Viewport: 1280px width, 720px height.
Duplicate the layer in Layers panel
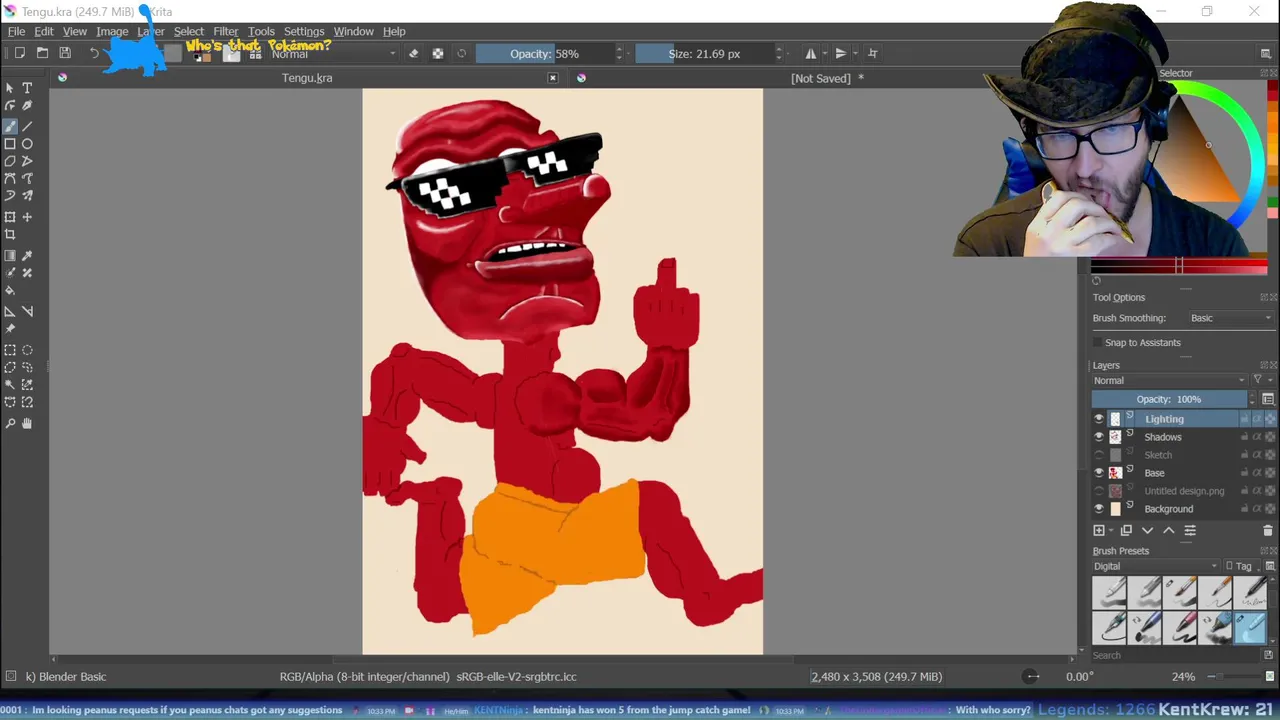click(x=1126, y=531)
